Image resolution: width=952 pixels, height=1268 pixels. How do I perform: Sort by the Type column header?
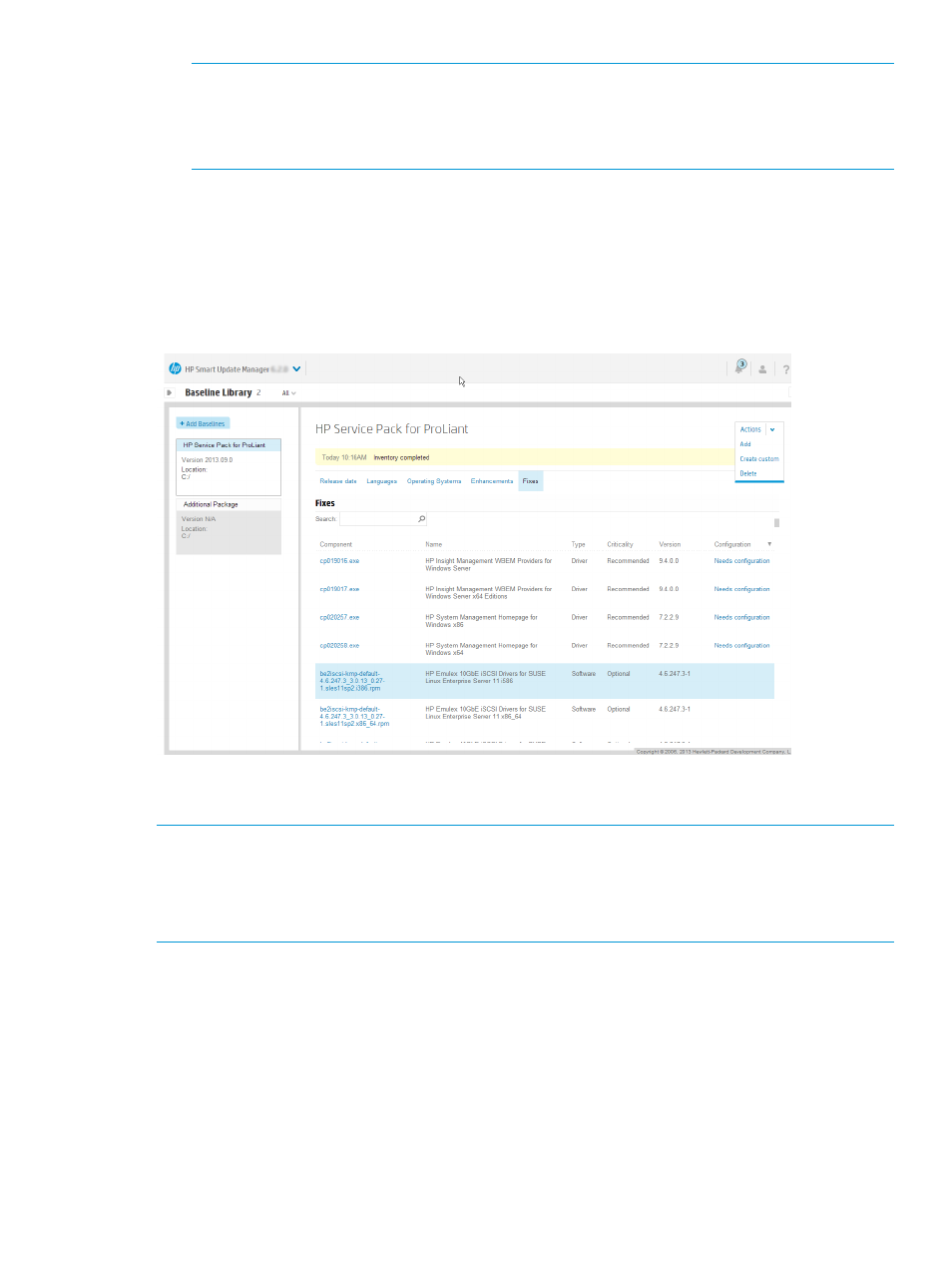(579, 545)
